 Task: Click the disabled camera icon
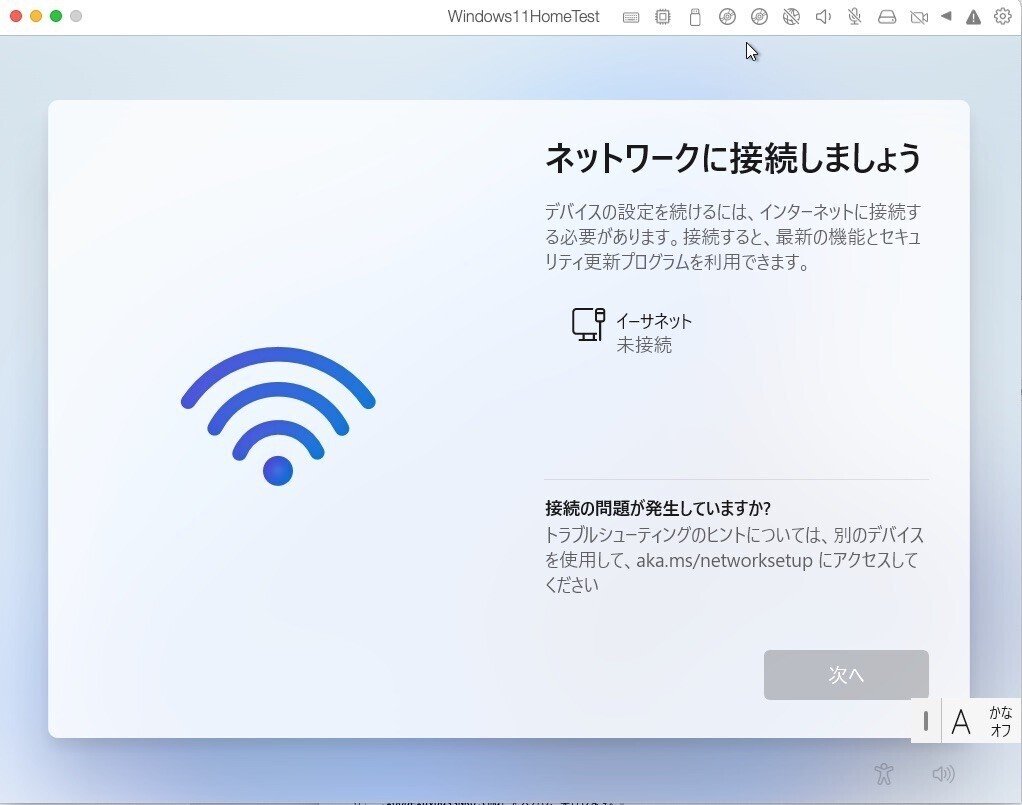tap(918, 17)
